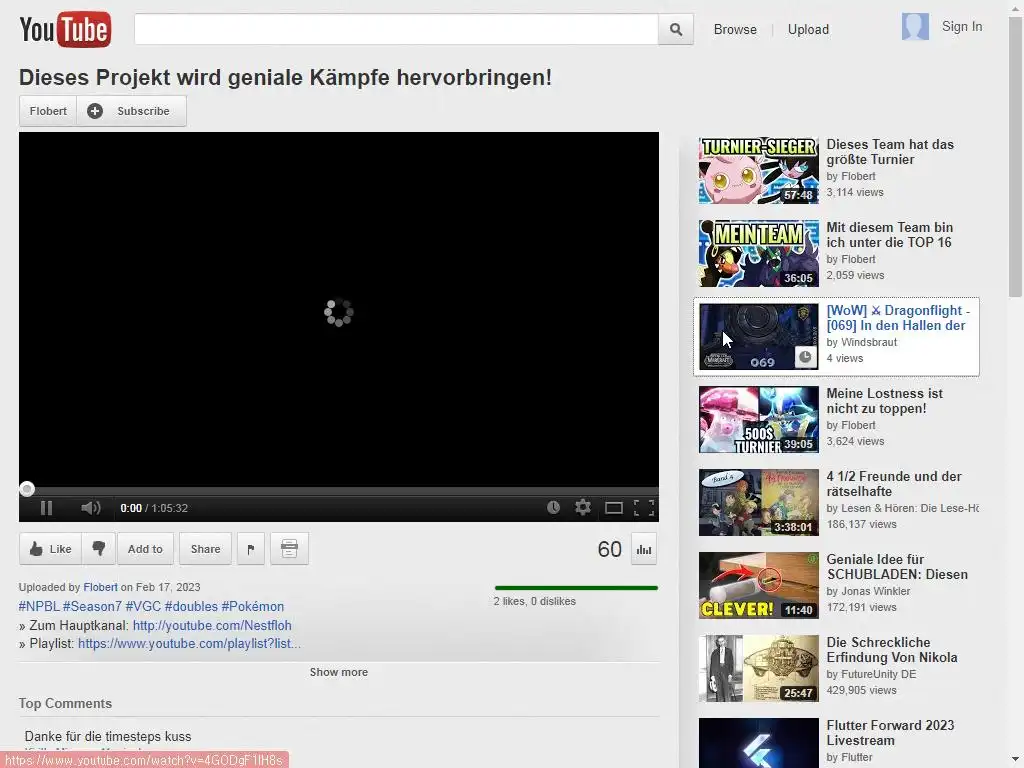Like the video
Screen dimensions: 1024x768
click(x=50, y=549)
